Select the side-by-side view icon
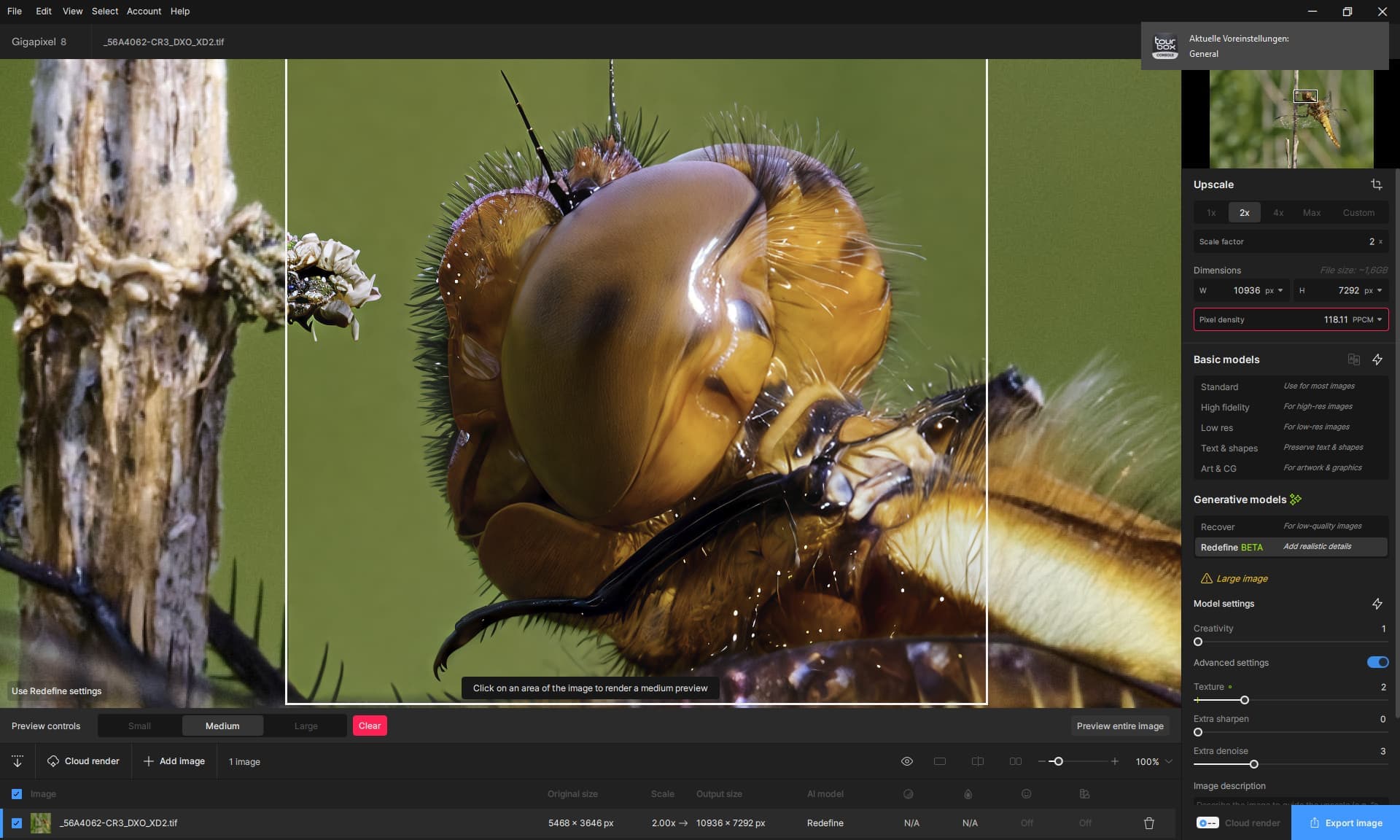The height and width of the screenshot is (840, 1400). 1015,761
